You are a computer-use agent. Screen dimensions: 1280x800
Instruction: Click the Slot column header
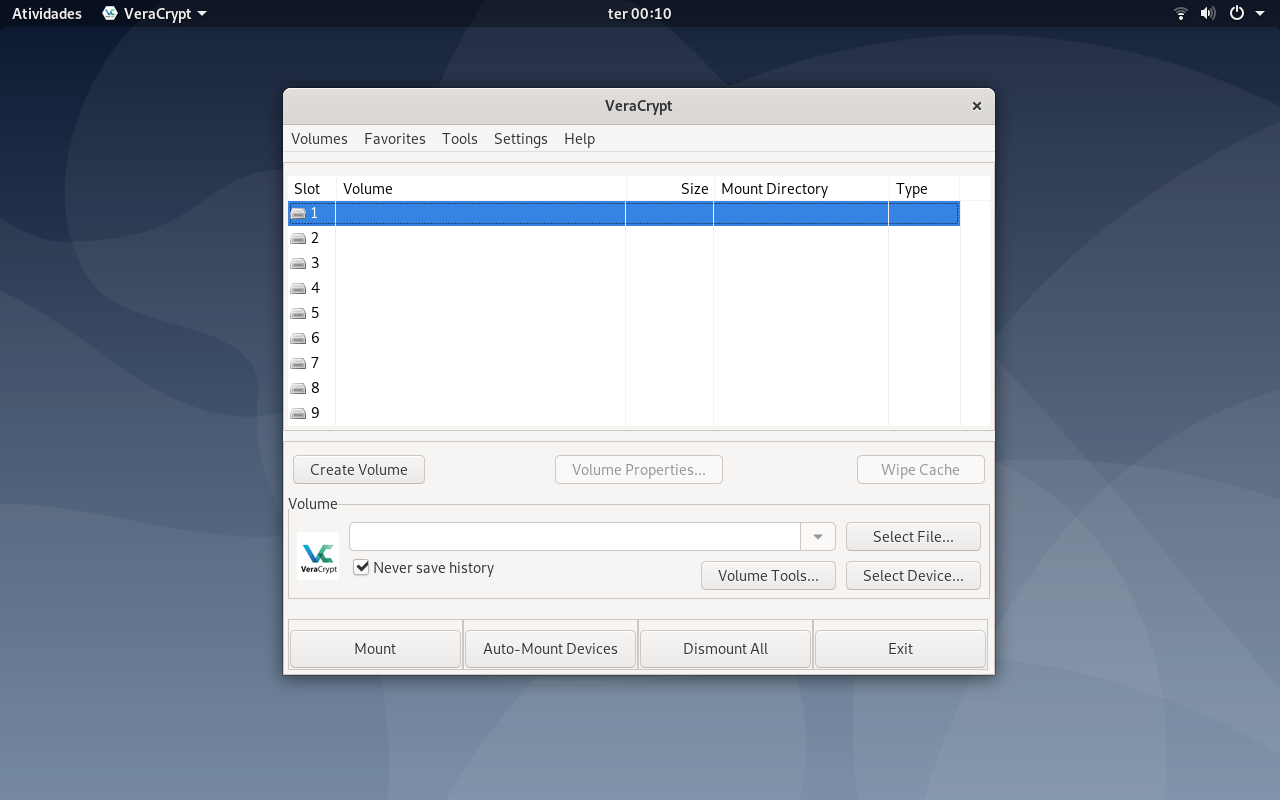(311, 188)
